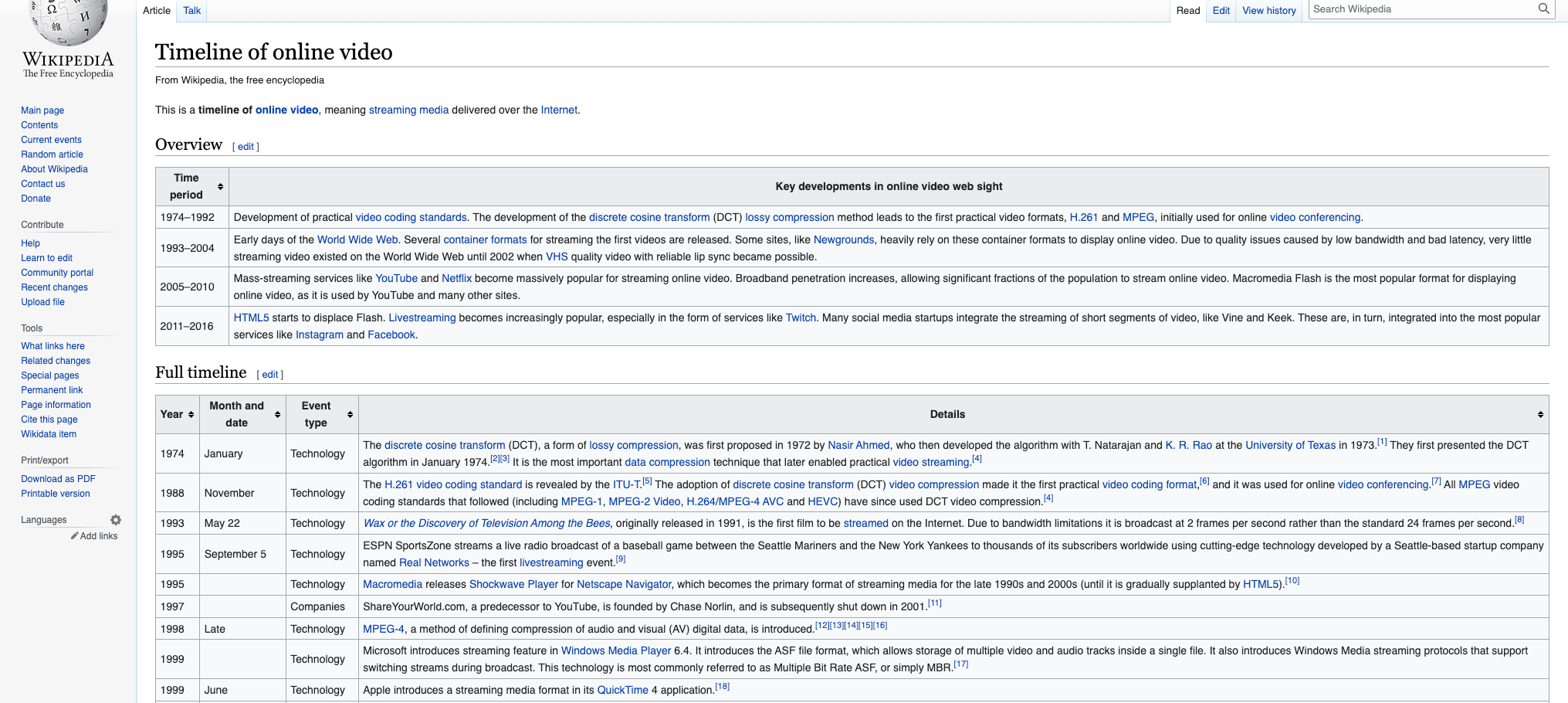This screenshot has height=703, width=1568.
Task: Open Special pages
Action: click(x=49, y=375)
